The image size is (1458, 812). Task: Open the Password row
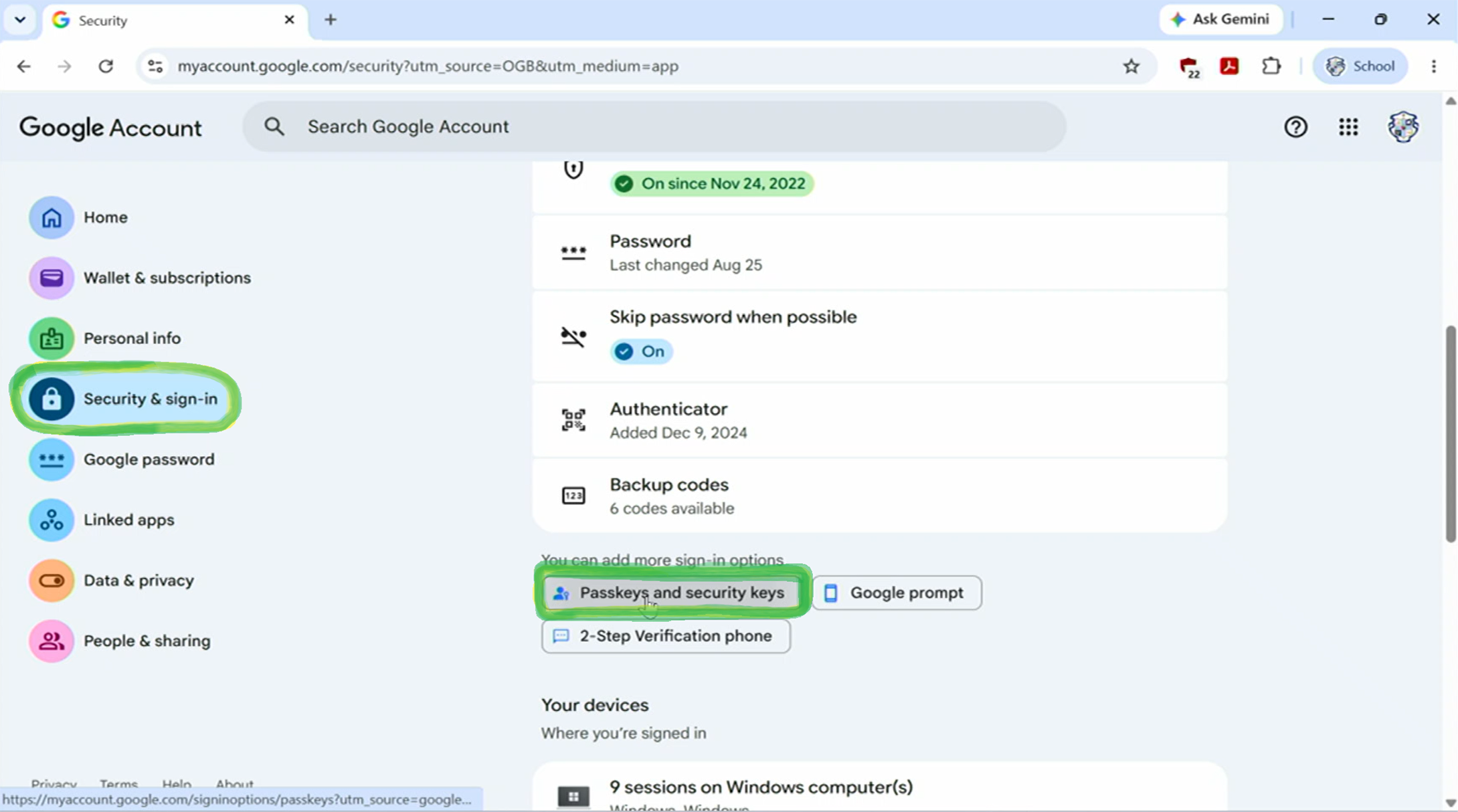tap(880, 253)
